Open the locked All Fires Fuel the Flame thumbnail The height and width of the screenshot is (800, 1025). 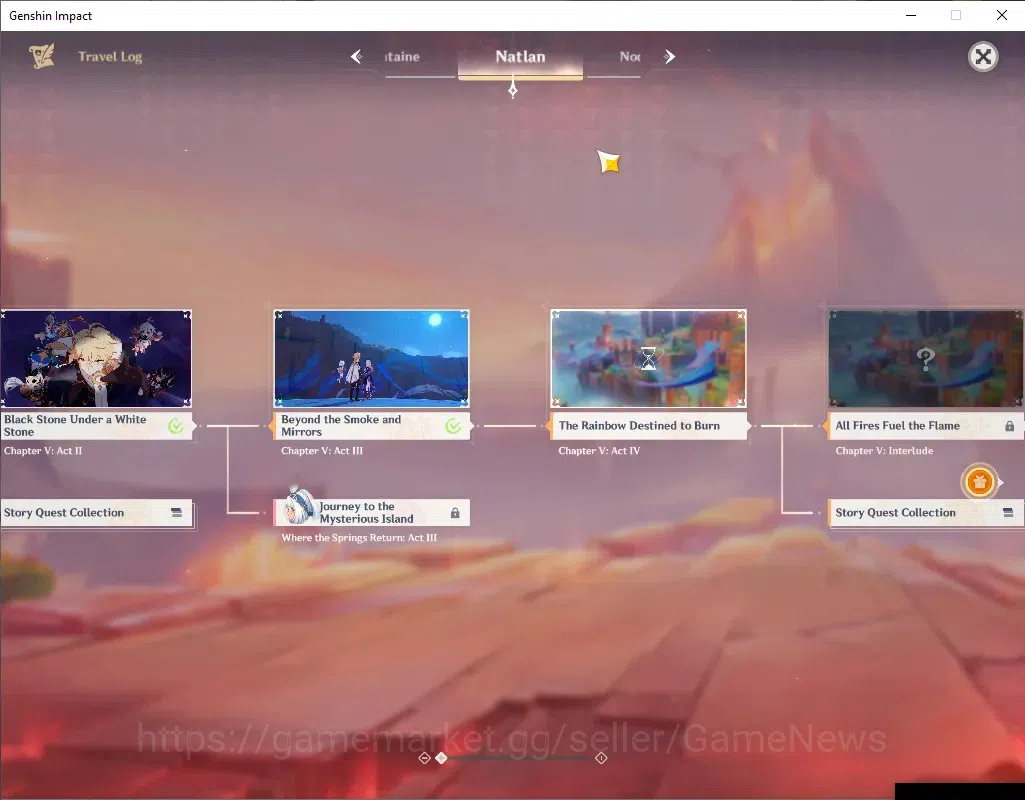click(x=926, y=358)
